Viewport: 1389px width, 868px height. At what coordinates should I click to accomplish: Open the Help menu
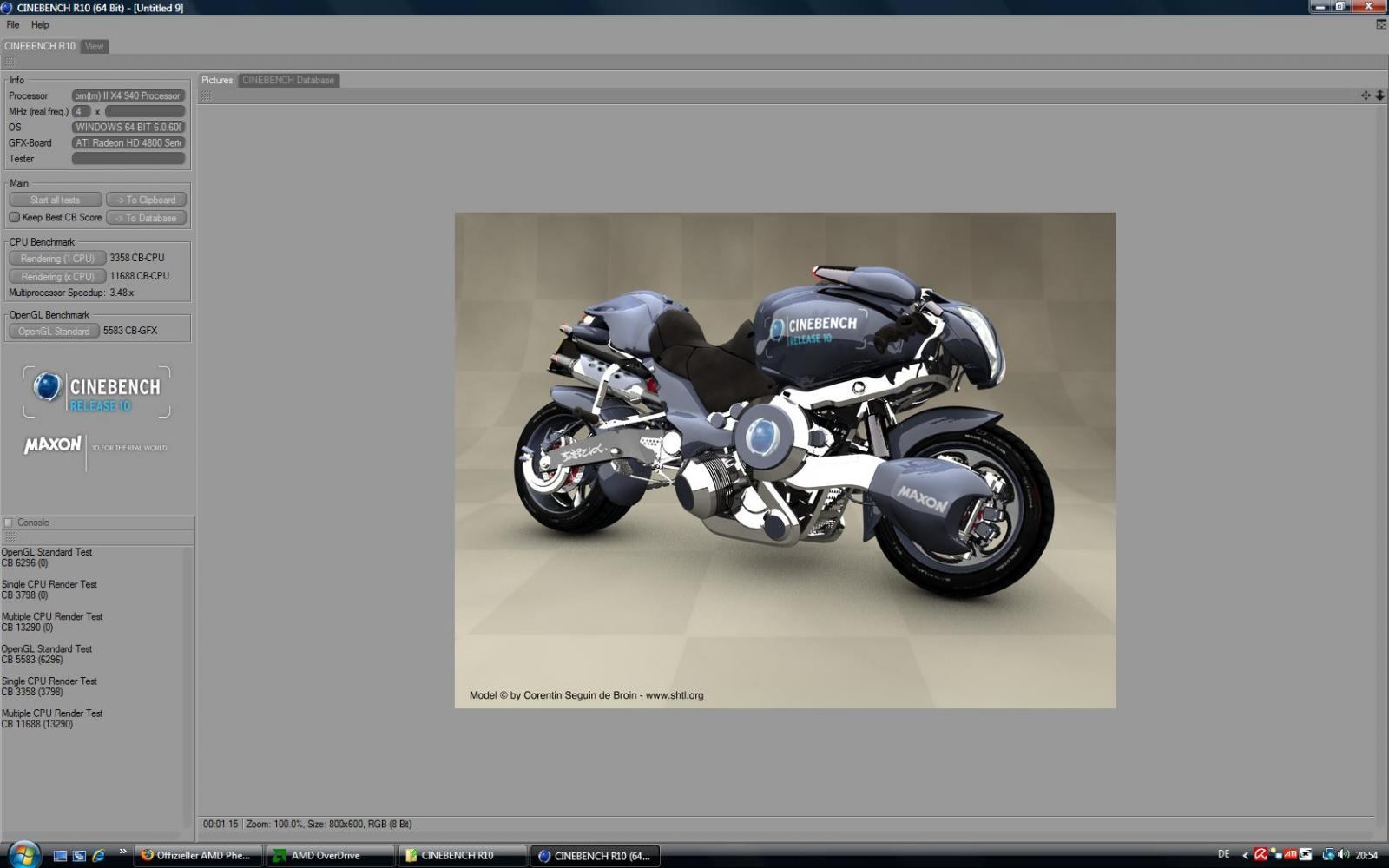point(40,24)
